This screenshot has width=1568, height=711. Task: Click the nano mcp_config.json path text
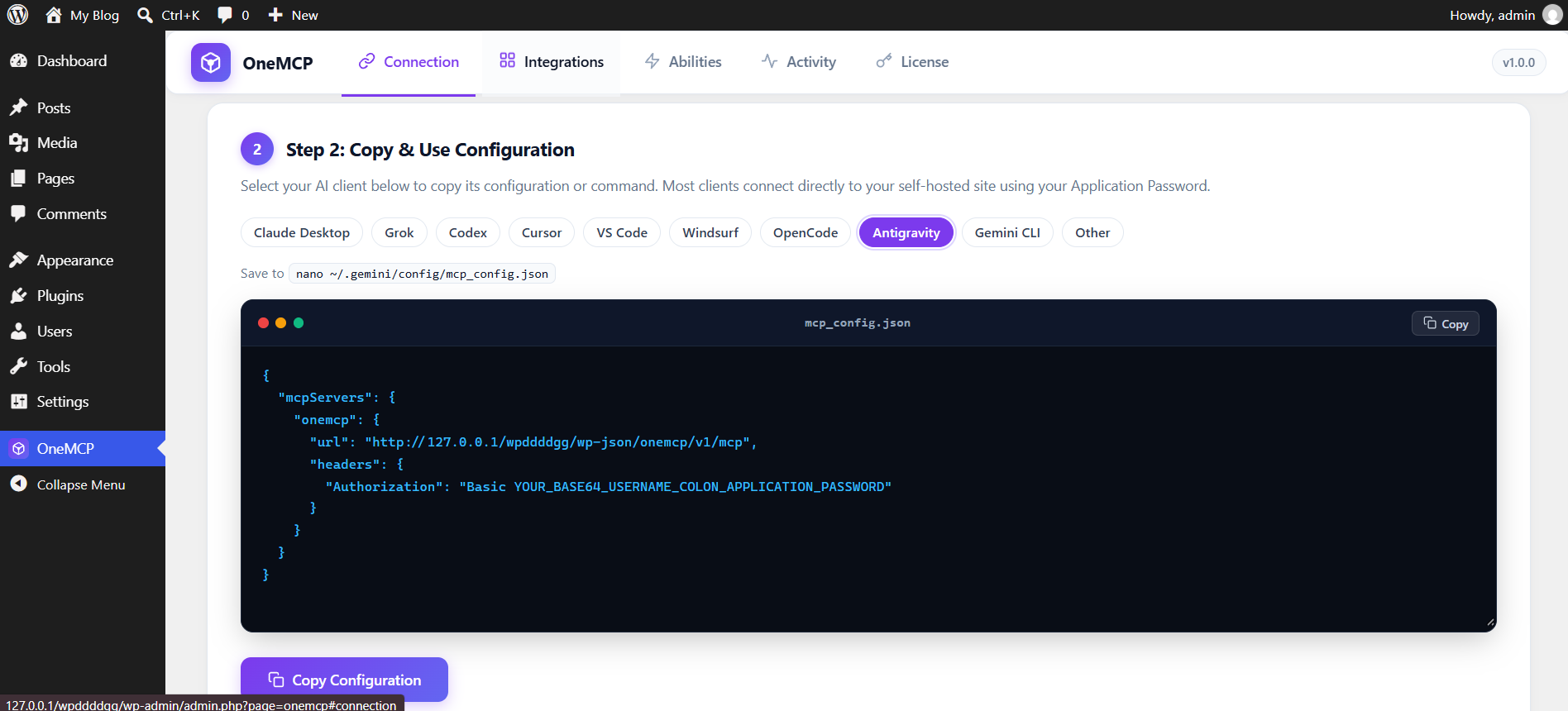(x=422, y=274)
